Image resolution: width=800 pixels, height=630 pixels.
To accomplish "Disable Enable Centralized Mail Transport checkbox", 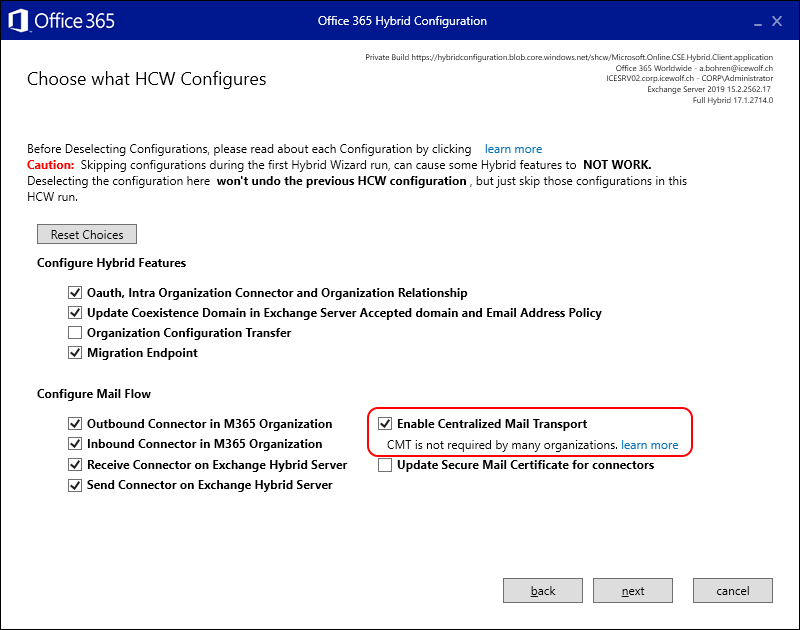I will point(385,423).
